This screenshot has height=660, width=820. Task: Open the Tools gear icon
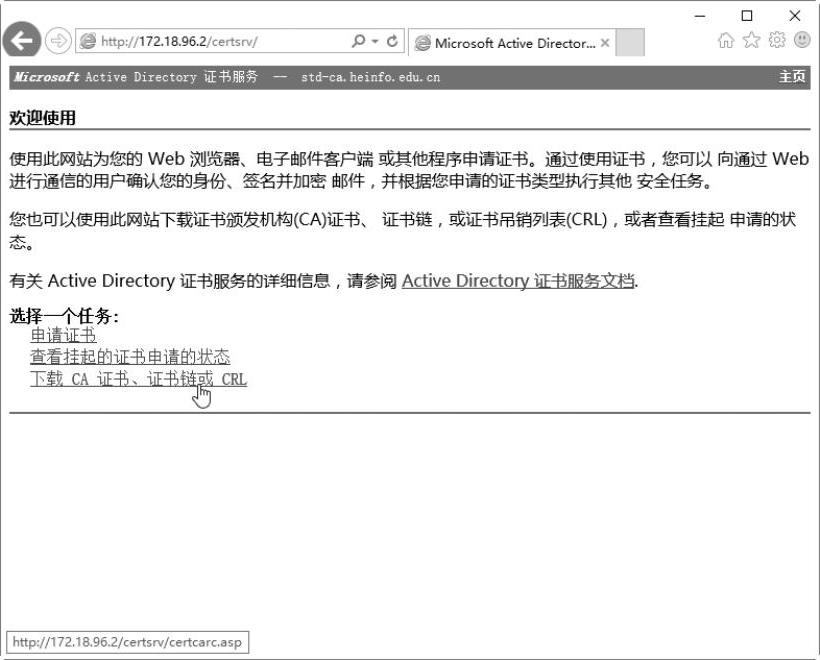pos(777,40)
